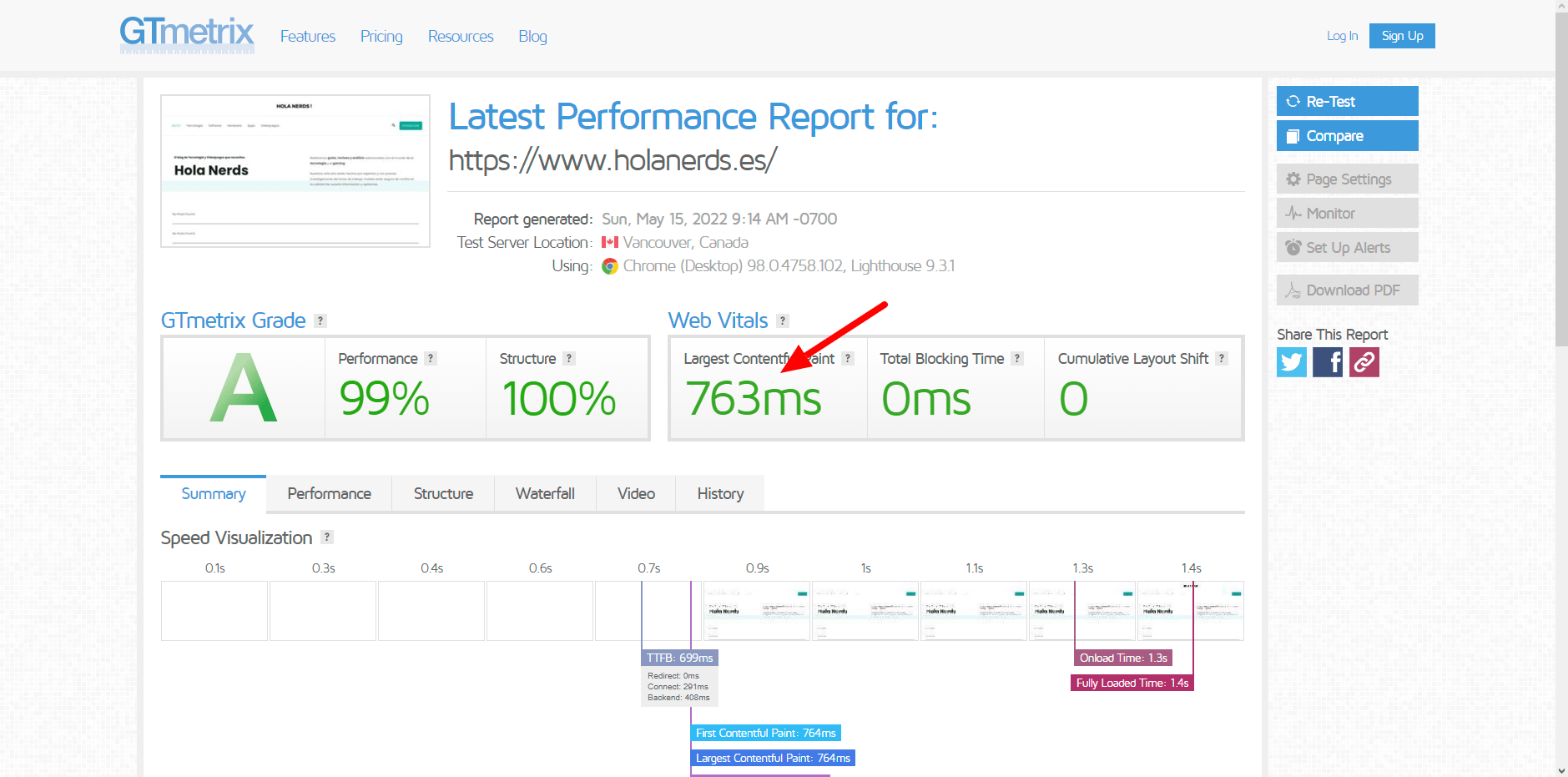
Task: Click the 1.1s filmstrip frame
Action: coord(974,611)
